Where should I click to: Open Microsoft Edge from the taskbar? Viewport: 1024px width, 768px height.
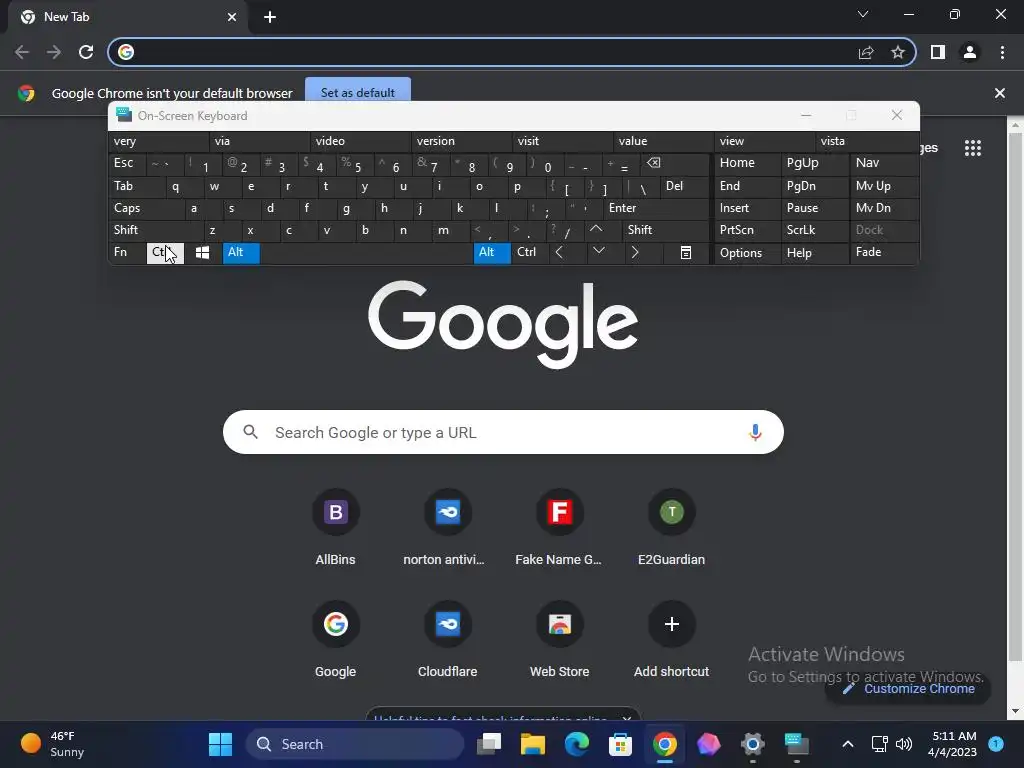tap(577, 744)
